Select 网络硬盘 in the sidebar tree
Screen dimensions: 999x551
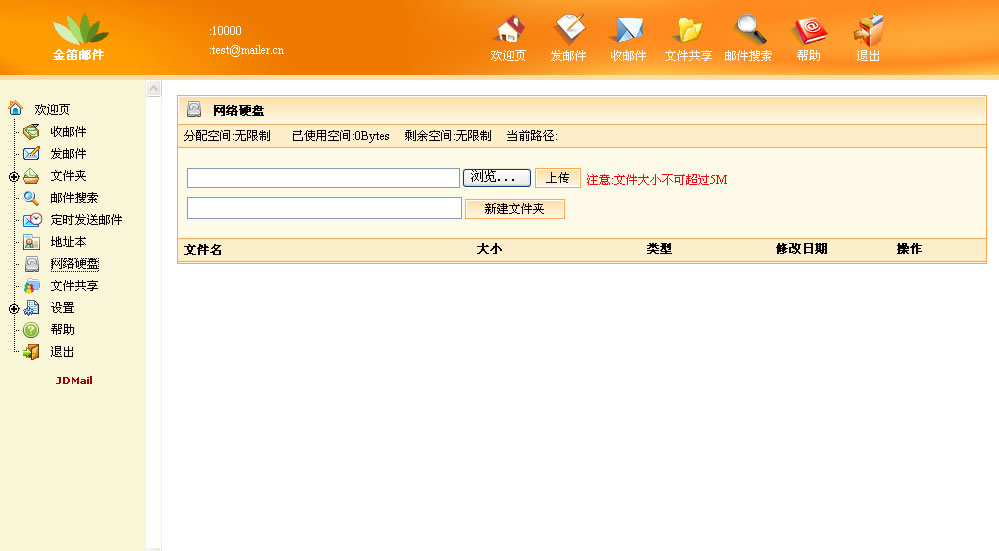(74, 264)
